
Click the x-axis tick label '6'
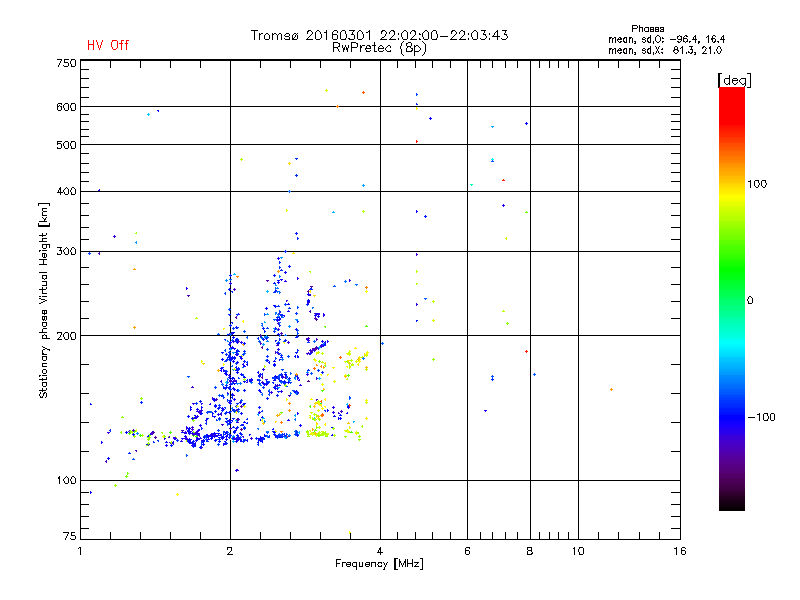point(467,551)
